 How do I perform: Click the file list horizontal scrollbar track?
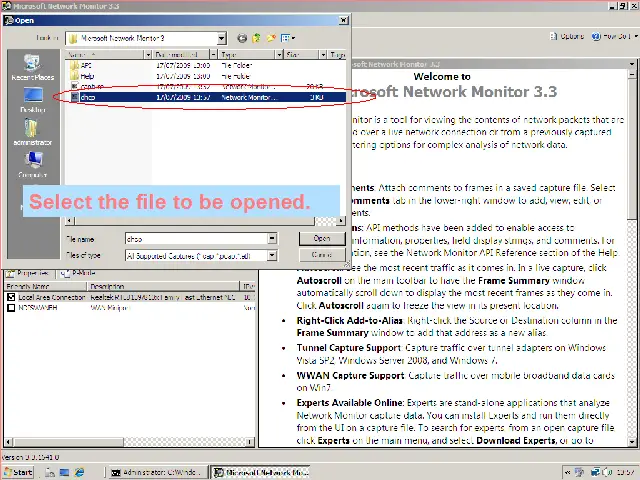coord(325,221)
